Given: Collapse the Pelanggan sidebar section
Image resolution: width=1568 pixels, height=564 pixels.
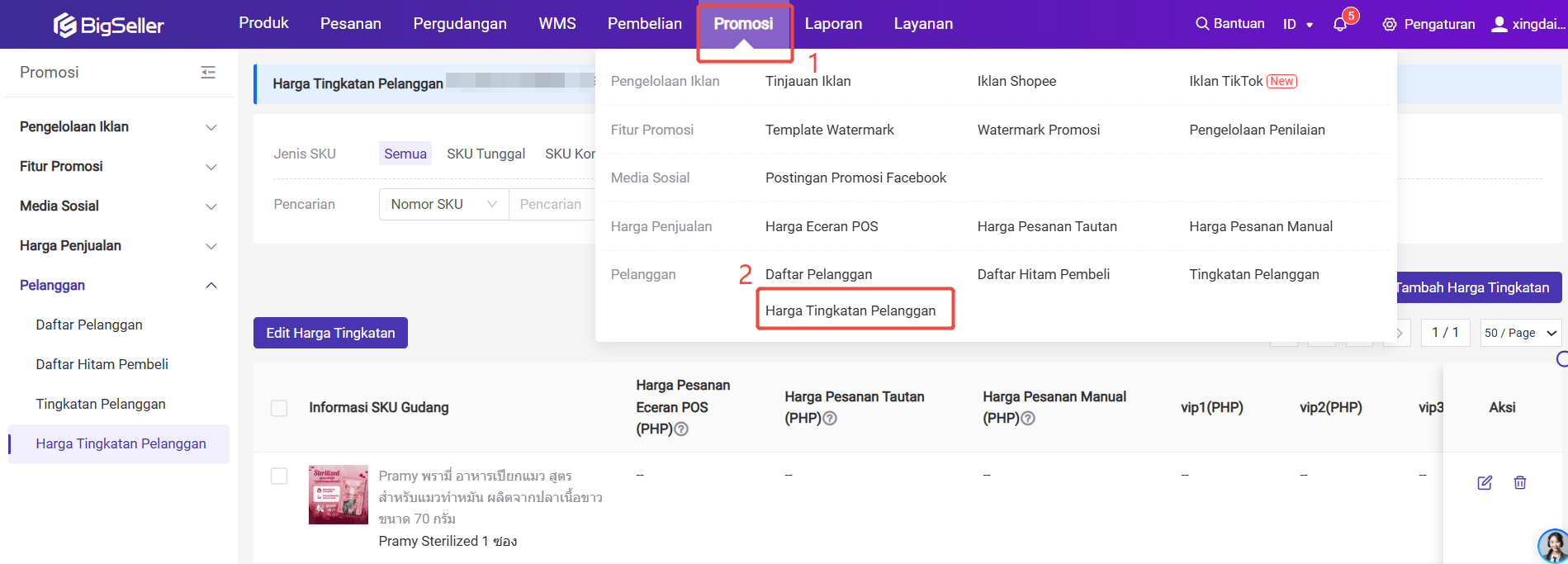Looking at the screenshot, I should pyautogui.click(x=211, y=286).
